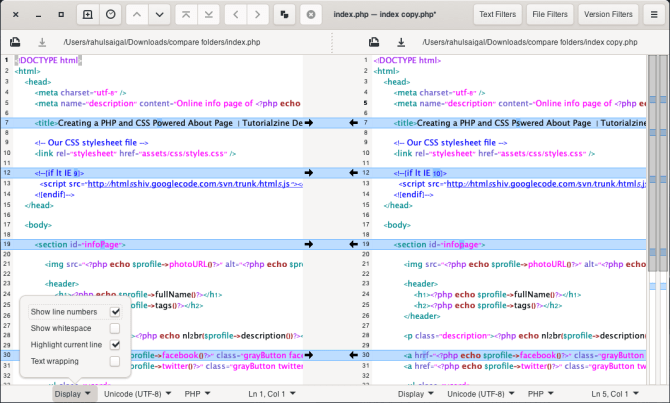
Task: Click the right pane save file icon
Action: click(400, 43)
